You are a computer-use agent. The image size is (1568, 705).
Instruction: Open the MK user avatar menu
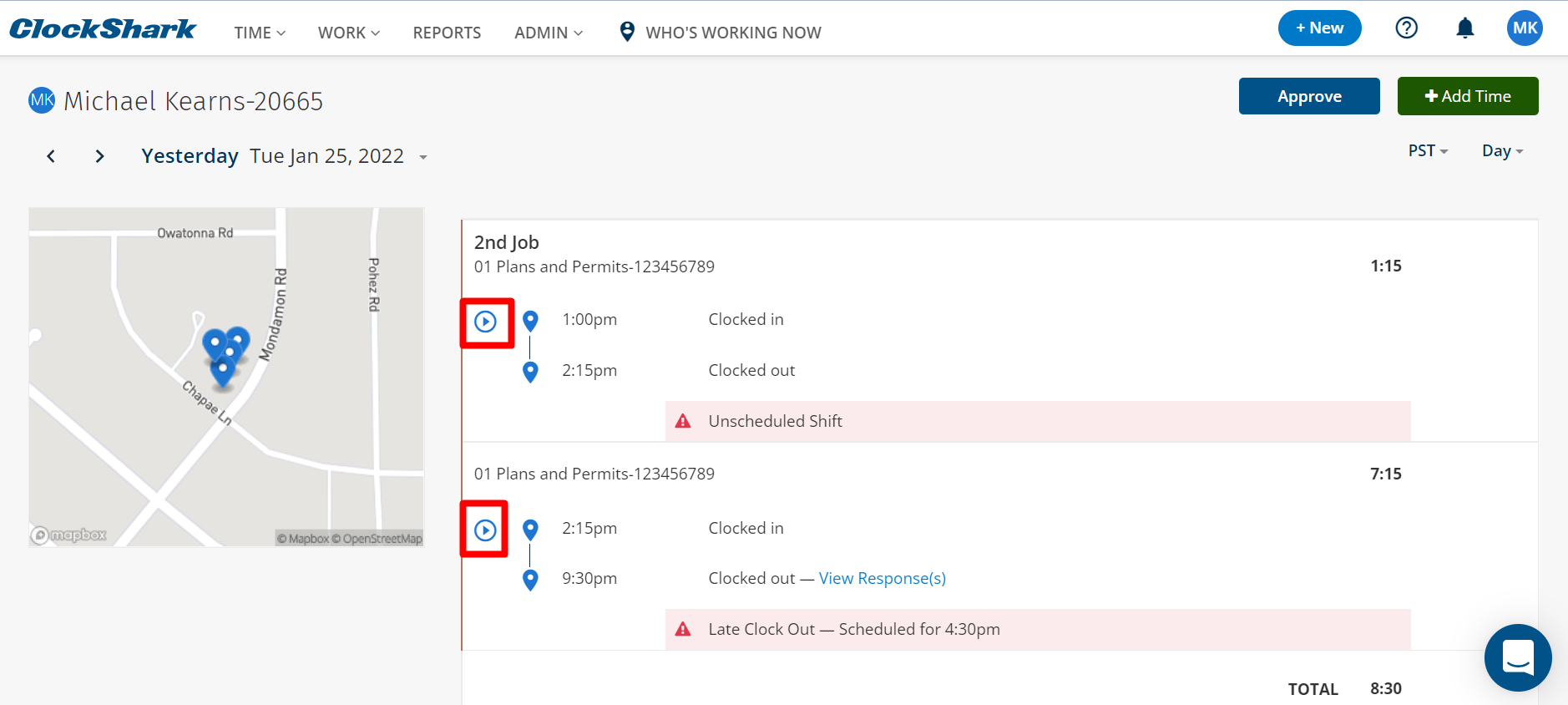click(x=1525, y=28)
